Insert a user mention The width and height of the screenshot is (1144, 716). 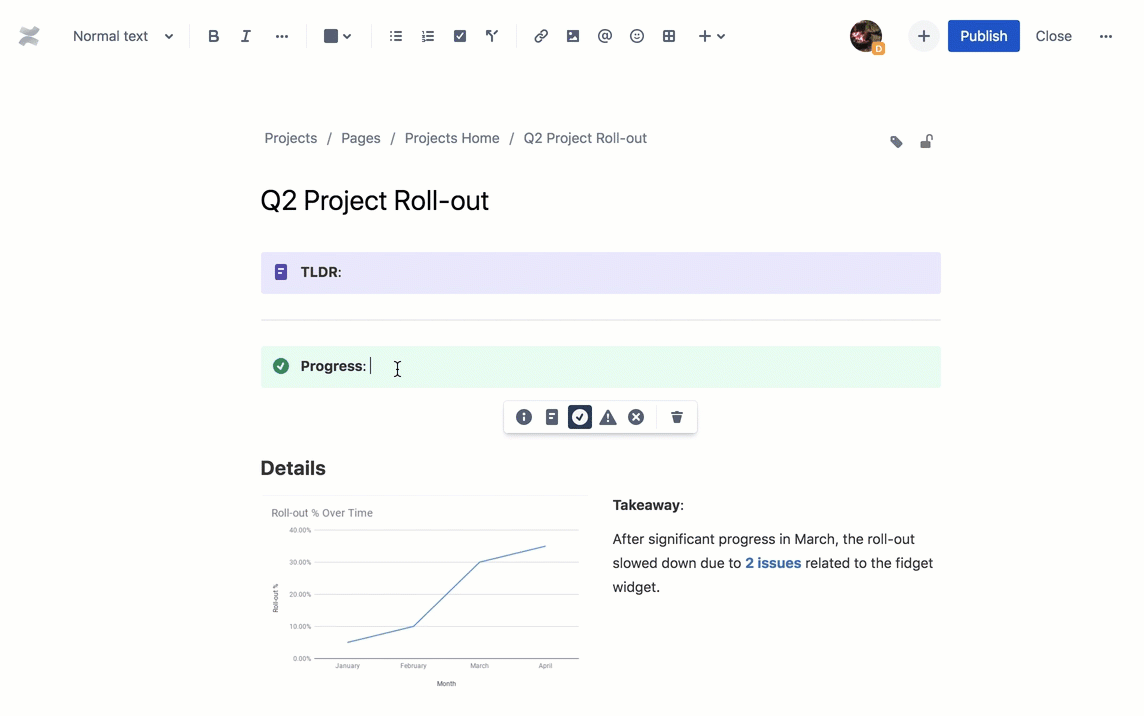[605, 36]
